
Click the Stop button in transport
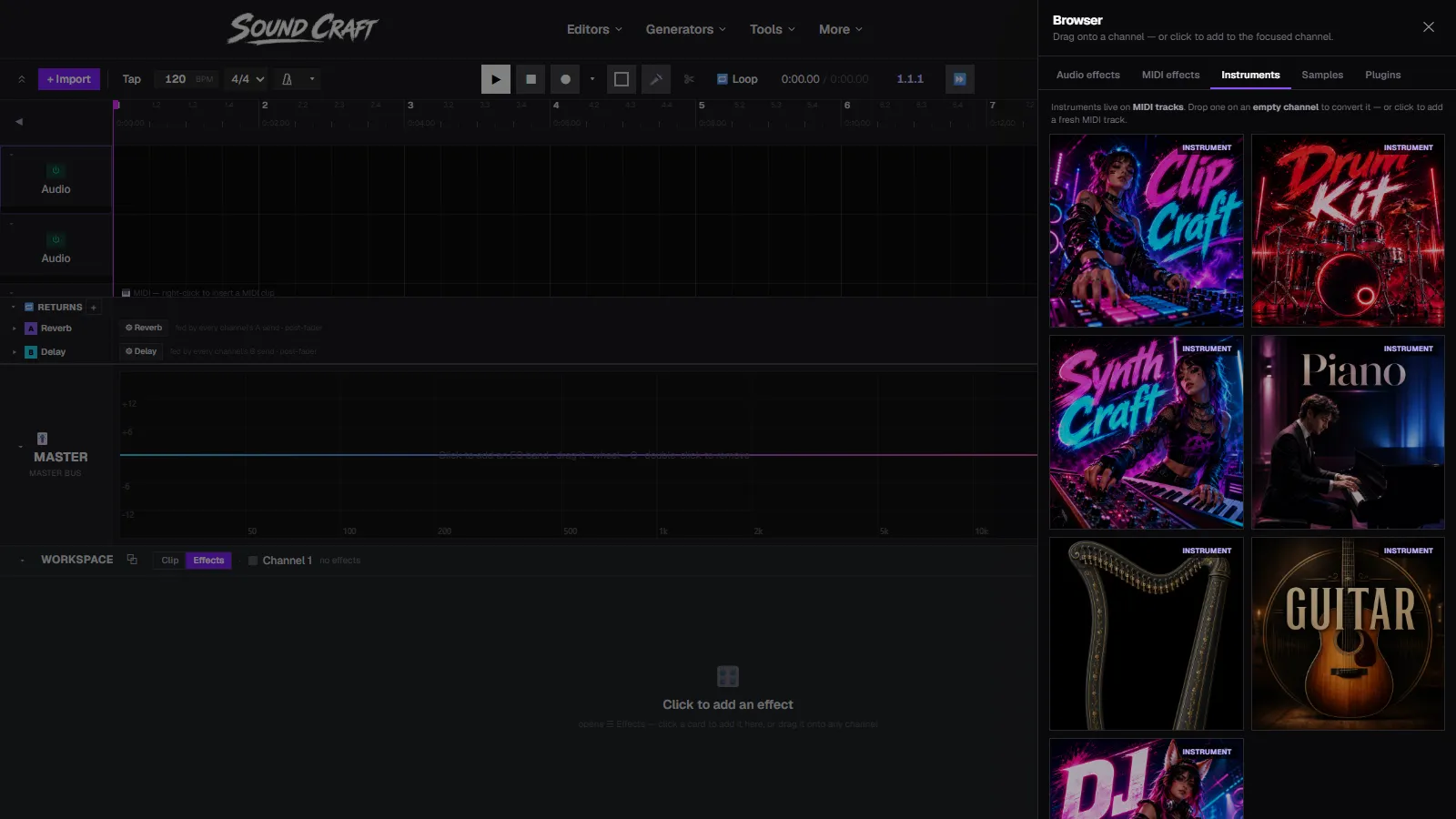pyautogui.click(x=531, y=79)
